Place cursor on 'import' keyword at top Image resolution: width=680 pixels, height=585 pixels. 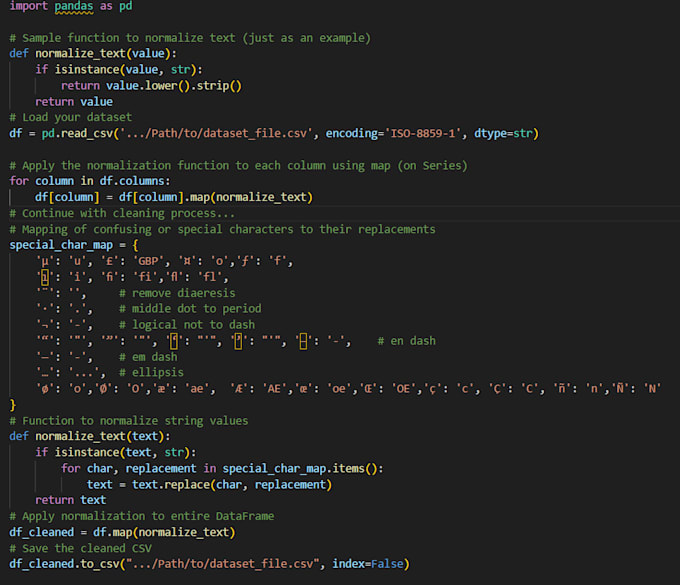coord(29,6)
